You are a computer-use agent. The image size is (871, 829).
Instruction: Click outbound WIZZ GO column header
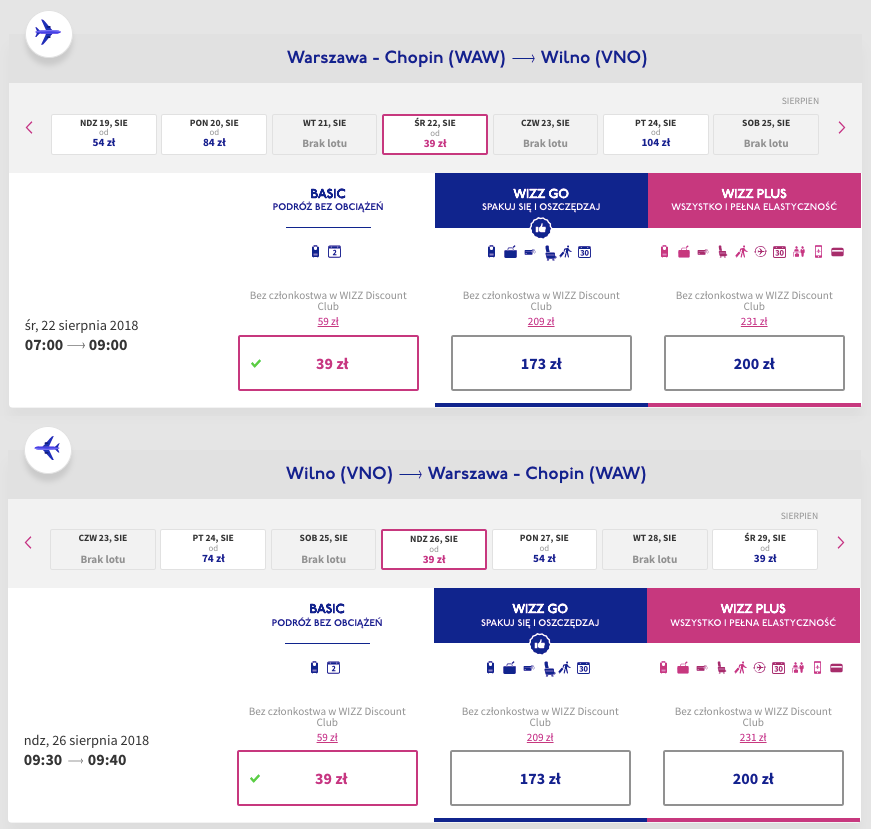pyautogui.click(x=542, y=200)
